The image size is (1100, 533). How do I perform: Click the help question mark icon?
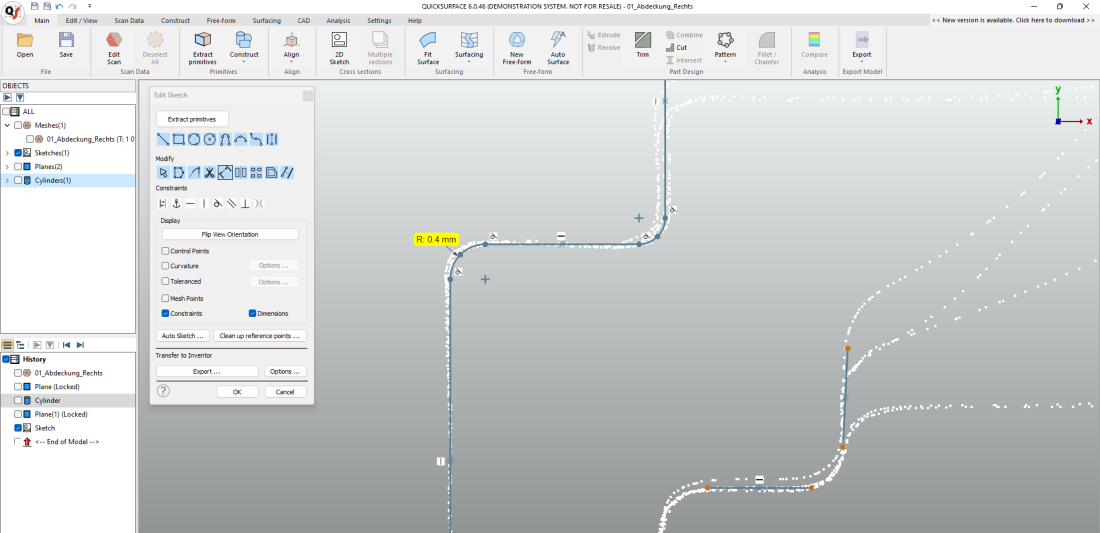click(164, 391)
